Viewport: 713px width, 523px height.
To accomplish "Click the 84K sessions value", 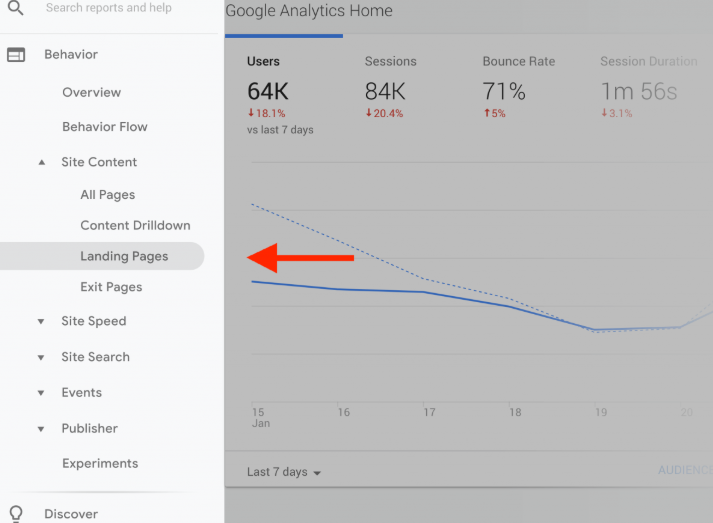I will click(385, 91).
